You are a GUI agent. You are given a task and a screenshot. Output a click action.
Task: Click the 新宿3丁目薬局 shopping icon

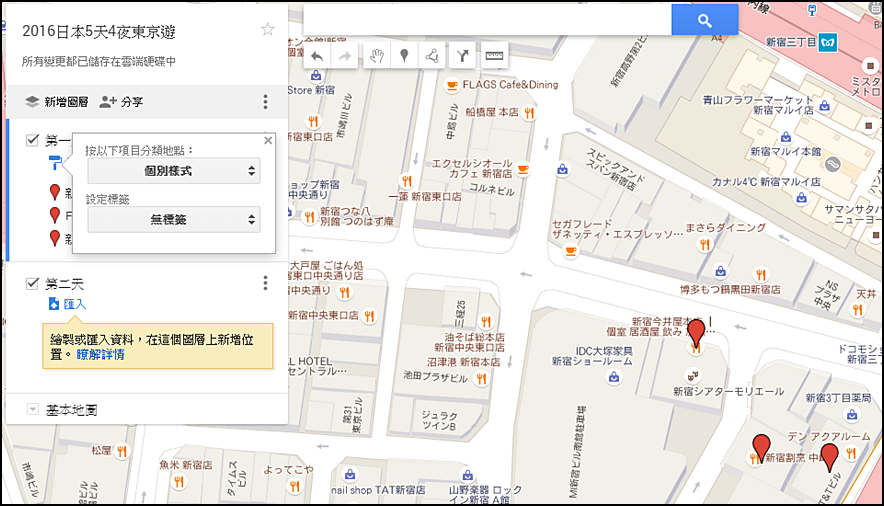coord(852,414)
